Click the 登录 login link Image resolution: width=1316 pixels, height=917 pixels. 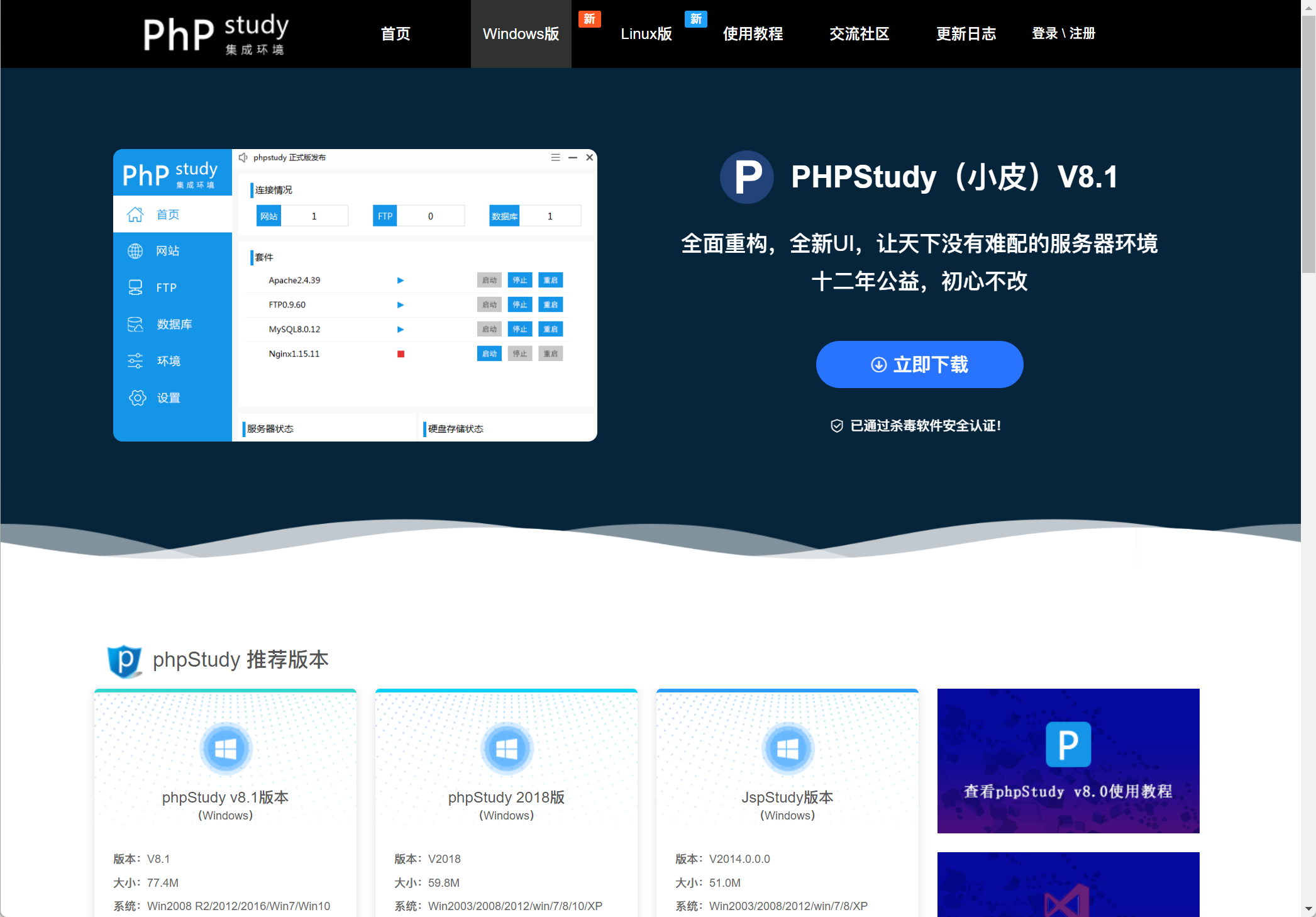click(x=1044, y=33)
